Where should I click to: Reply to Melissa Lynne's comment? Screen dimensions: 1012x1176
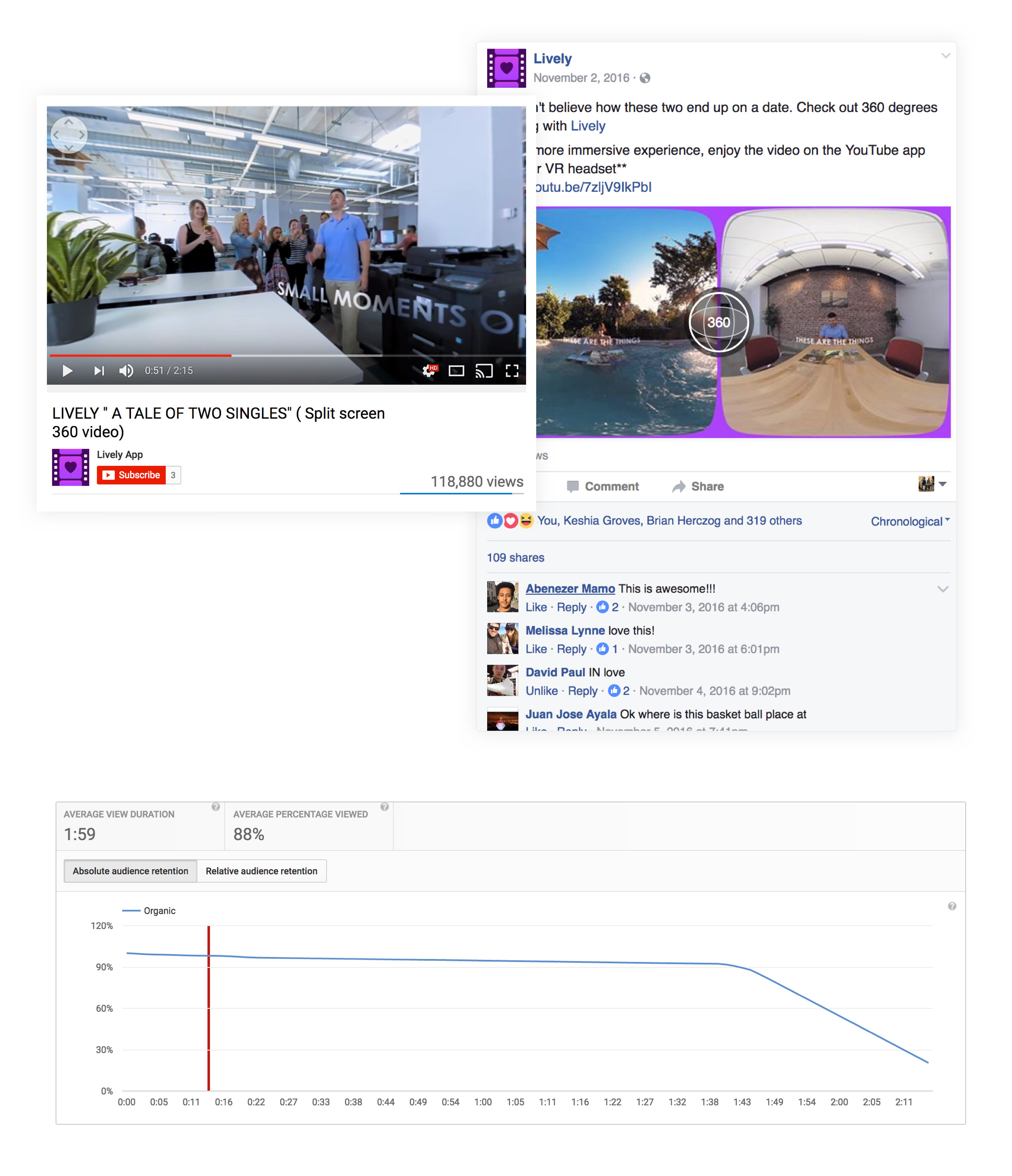point(571,649)
